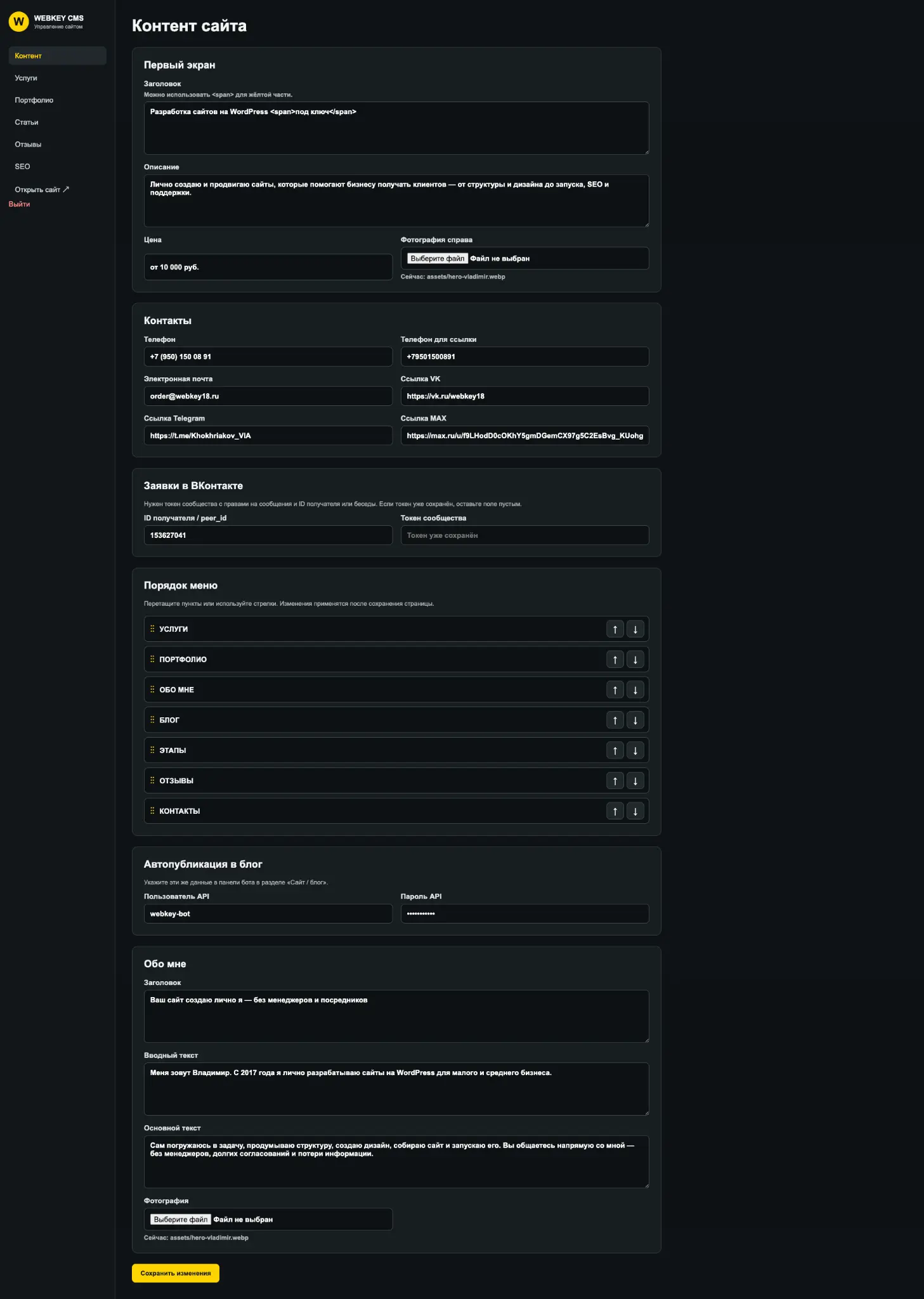Focus the Пароль API field

[x=525, y=914]
